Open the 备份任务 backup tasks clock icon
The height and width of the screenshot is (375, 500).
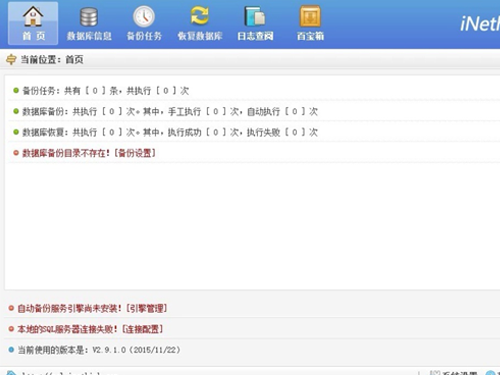[x=144, y=17]
